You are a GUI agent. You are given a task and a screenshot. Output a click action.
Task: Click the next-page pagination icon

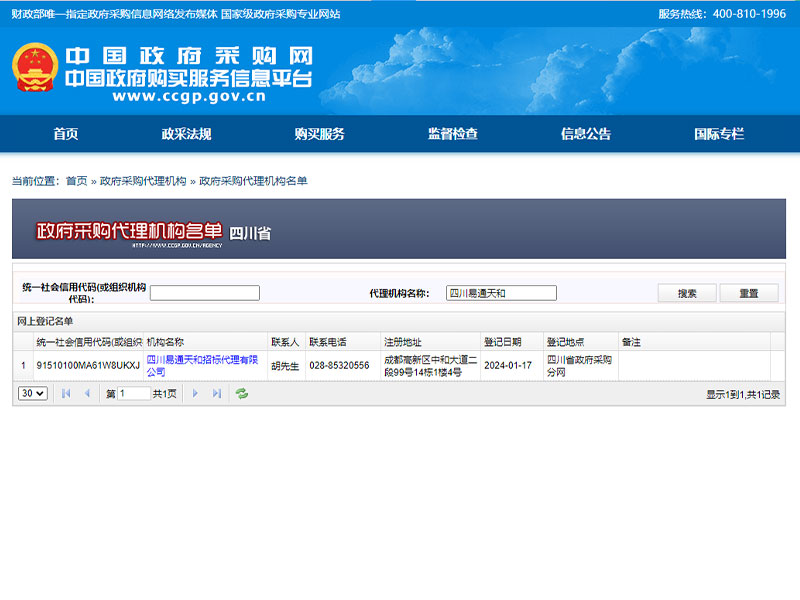point(195,393)
